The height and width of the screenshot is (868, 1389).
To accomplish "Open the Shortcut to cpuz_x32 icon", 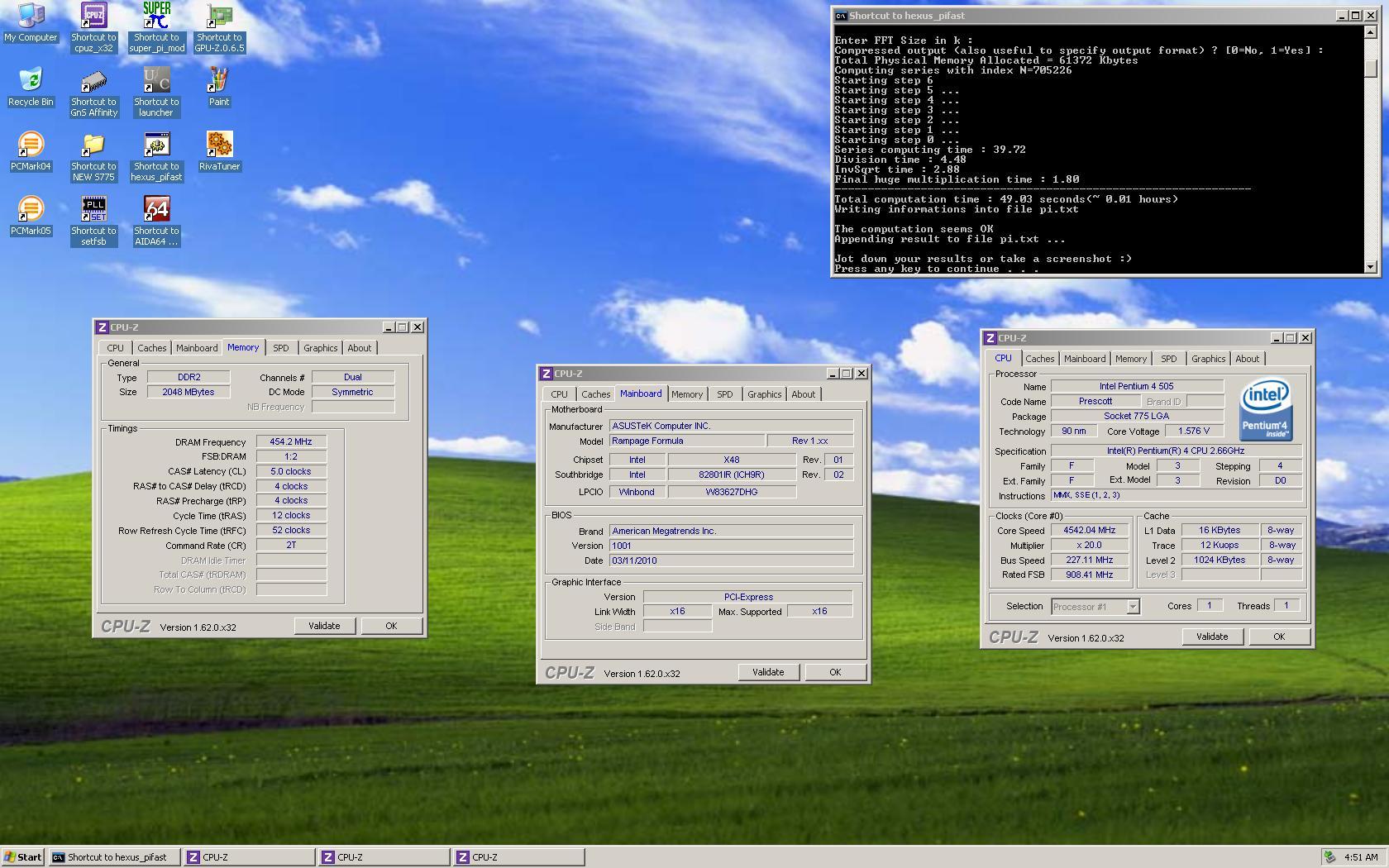I will (93, 27).
